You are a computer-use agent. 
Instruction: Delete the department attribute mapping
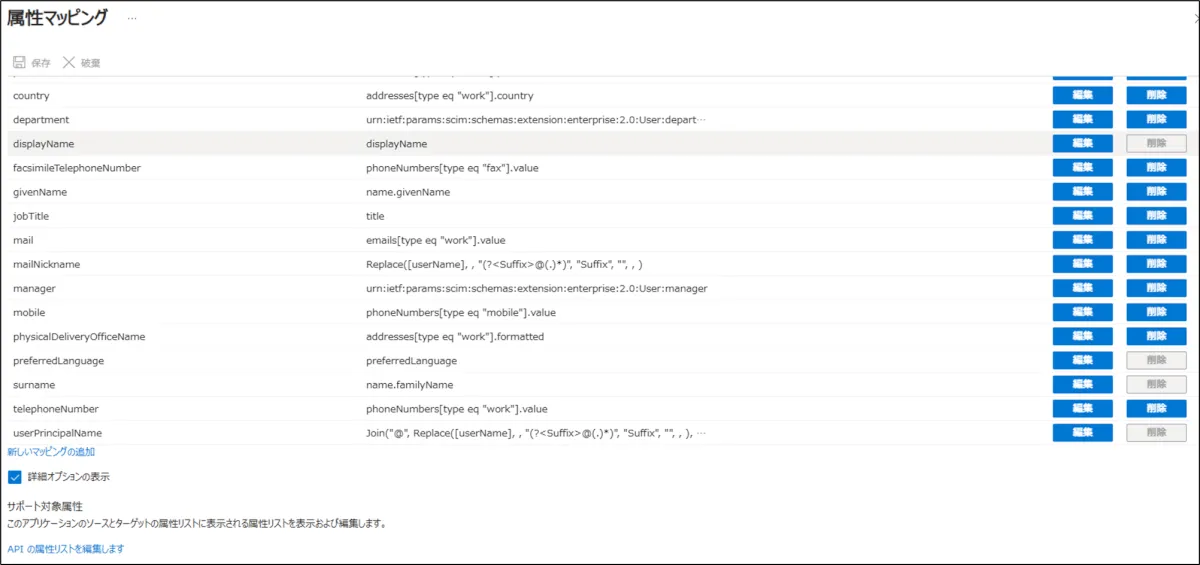[x=1156, y=120]
